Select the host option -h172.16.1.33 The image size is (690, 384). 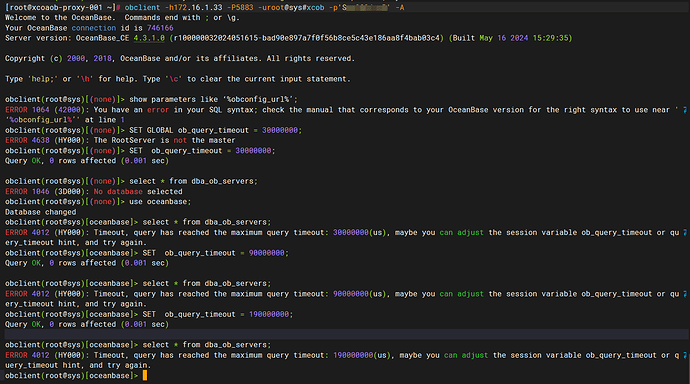194,7
